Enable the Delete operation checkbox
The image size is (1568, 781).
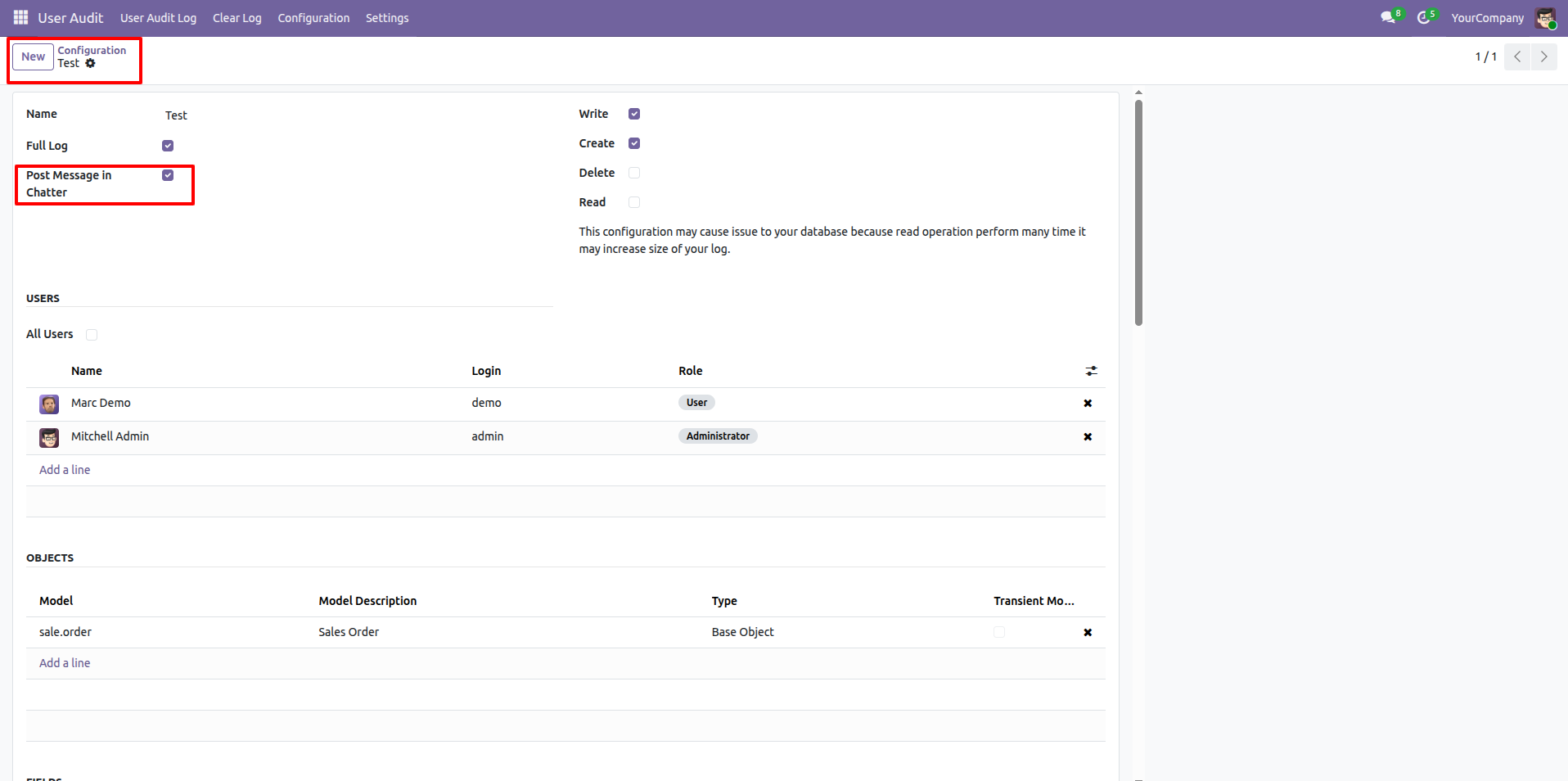point(634,173)
